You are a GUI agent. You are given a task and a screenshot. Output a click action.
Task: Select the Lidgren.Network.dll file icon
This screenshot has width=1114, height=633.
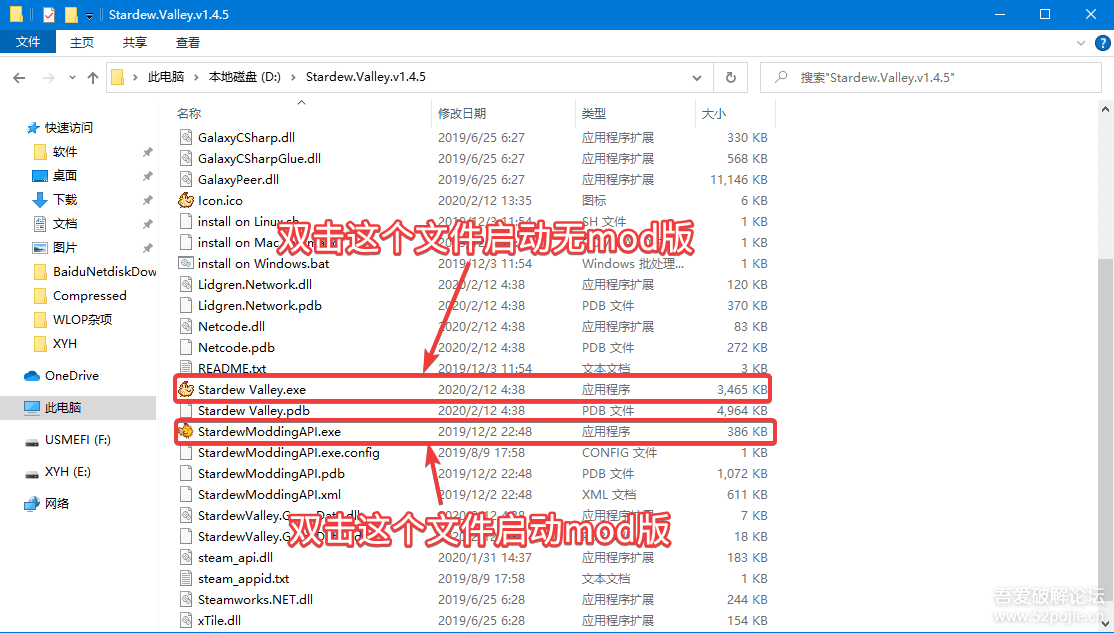pyautogui.click(x=185, y=284)
